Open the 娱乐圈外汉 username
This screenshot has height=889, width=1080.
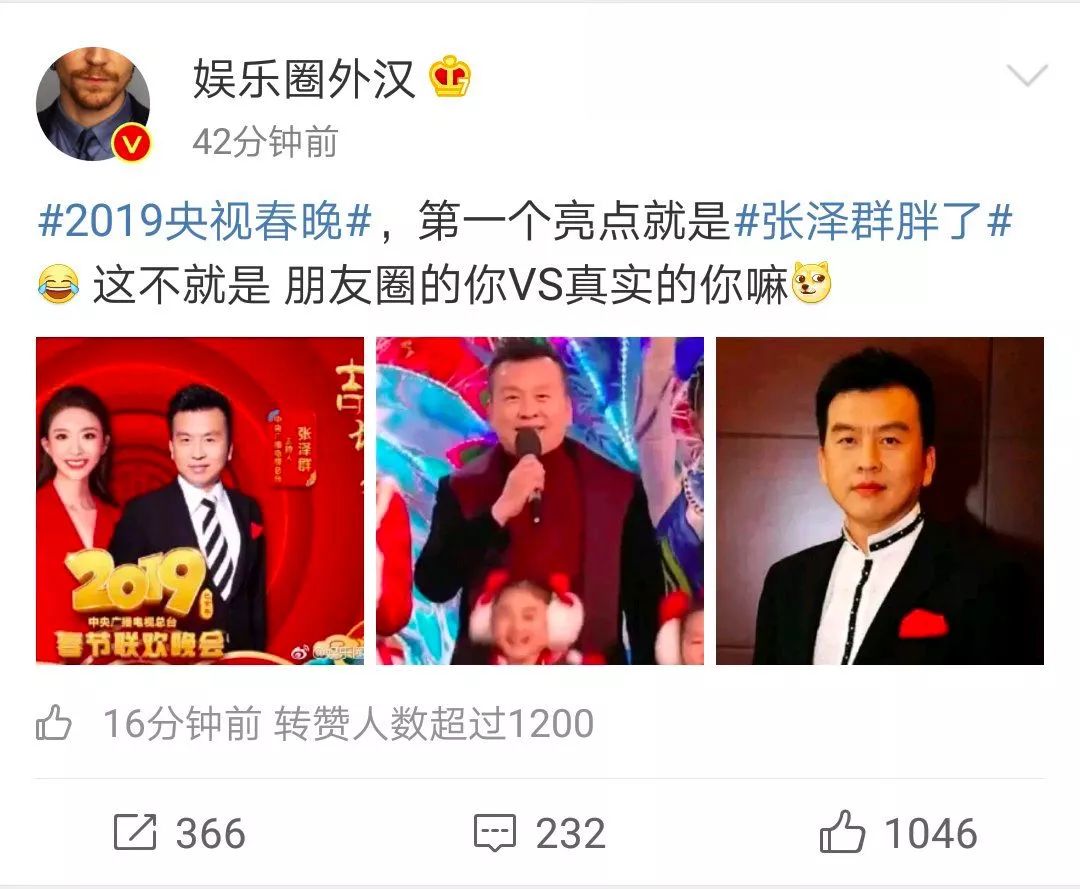tap(304, 78)
